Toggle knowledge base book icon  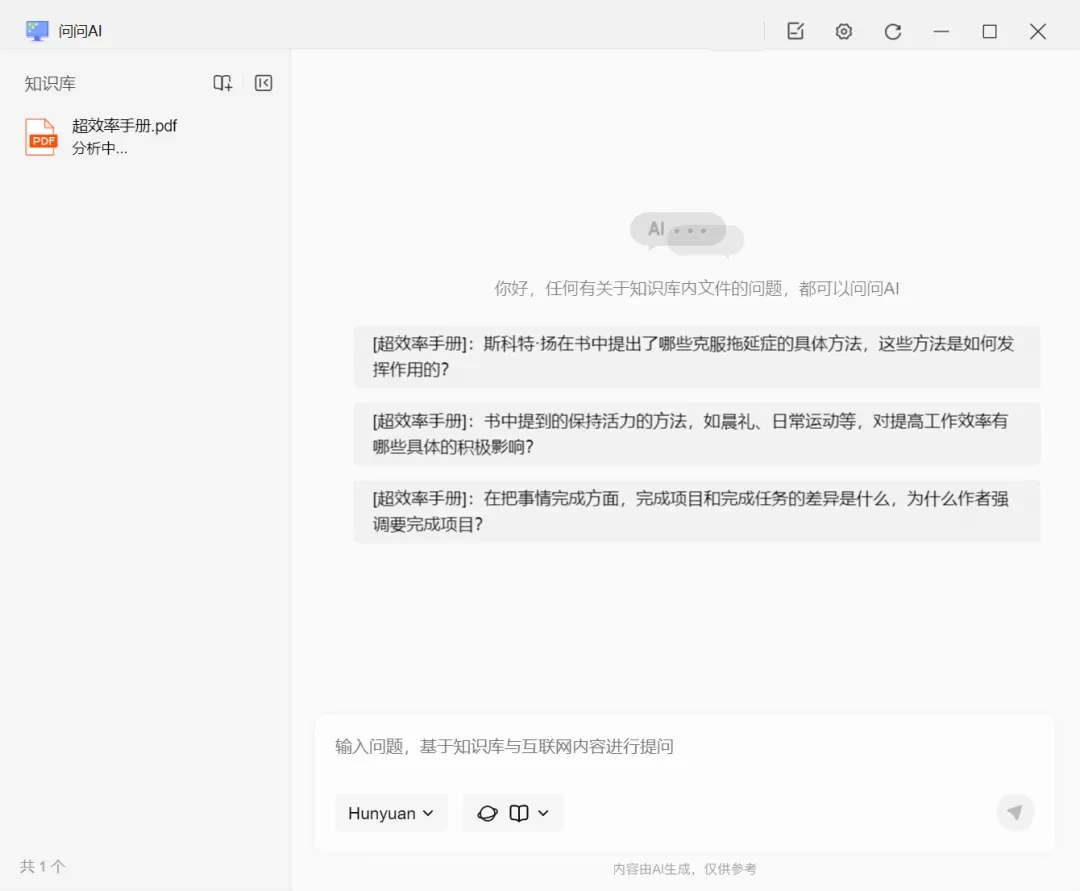click(x=519, y=813)
